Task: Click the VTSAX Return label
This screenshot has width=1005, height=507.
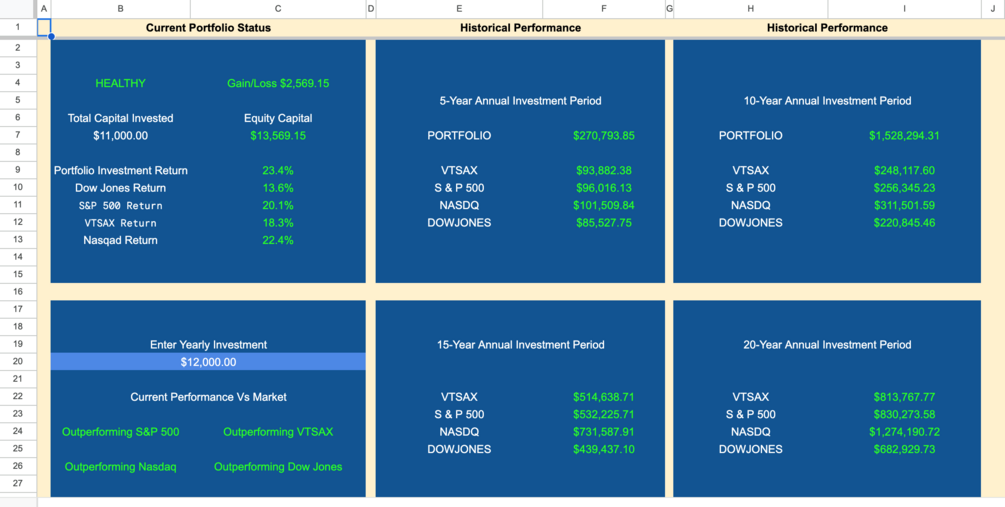Action: click(120, 223)
